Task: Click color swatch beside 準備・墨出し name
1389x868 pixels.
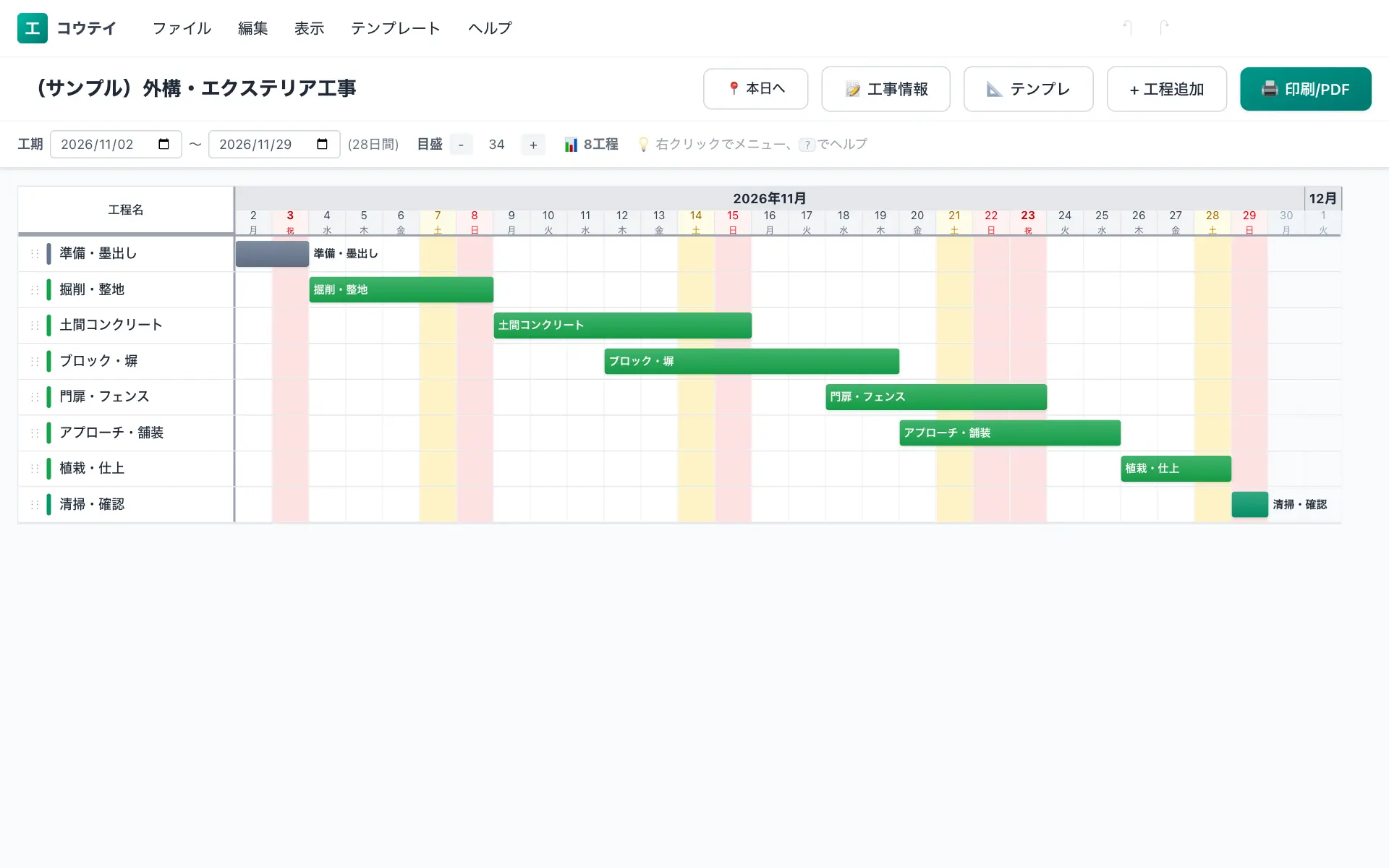Action: 48,254
